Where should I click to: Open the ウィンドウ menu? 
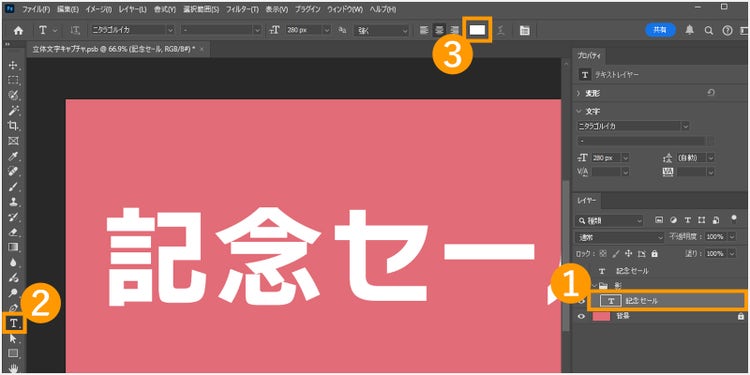344,9
